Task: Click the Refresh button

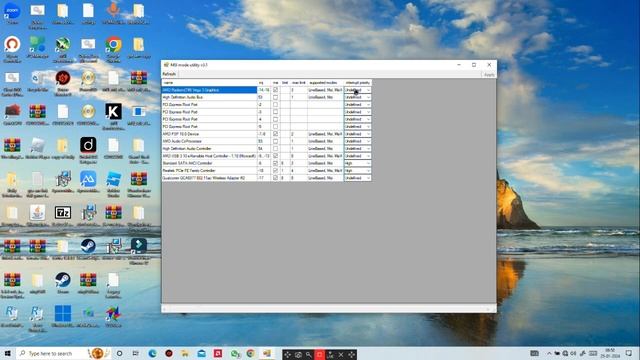Action: [x=169, y=74]
